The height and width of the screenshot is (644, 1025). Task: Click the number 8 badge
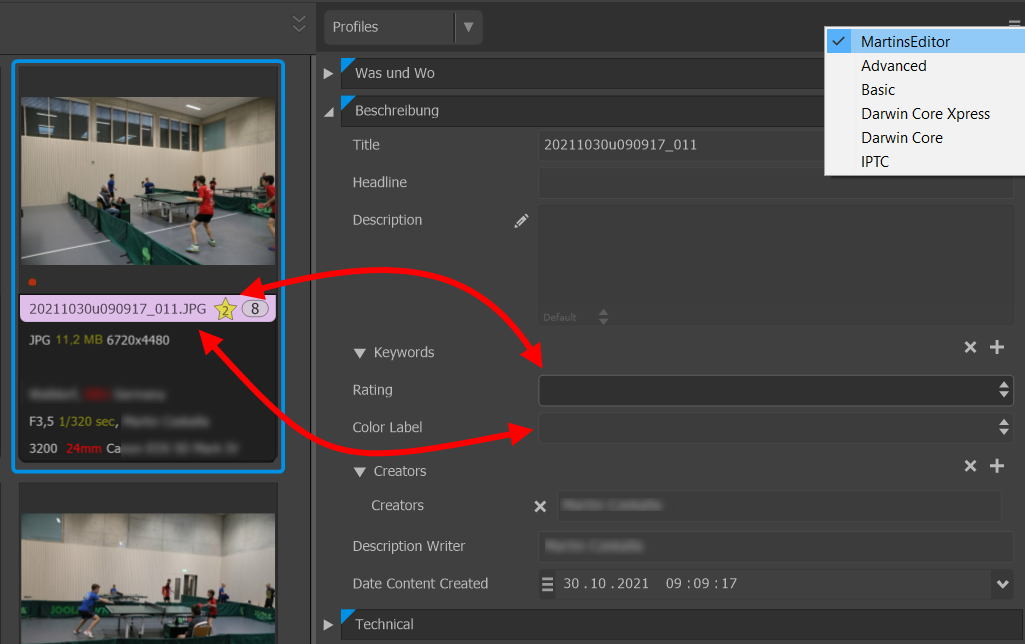tap(255, 309)
